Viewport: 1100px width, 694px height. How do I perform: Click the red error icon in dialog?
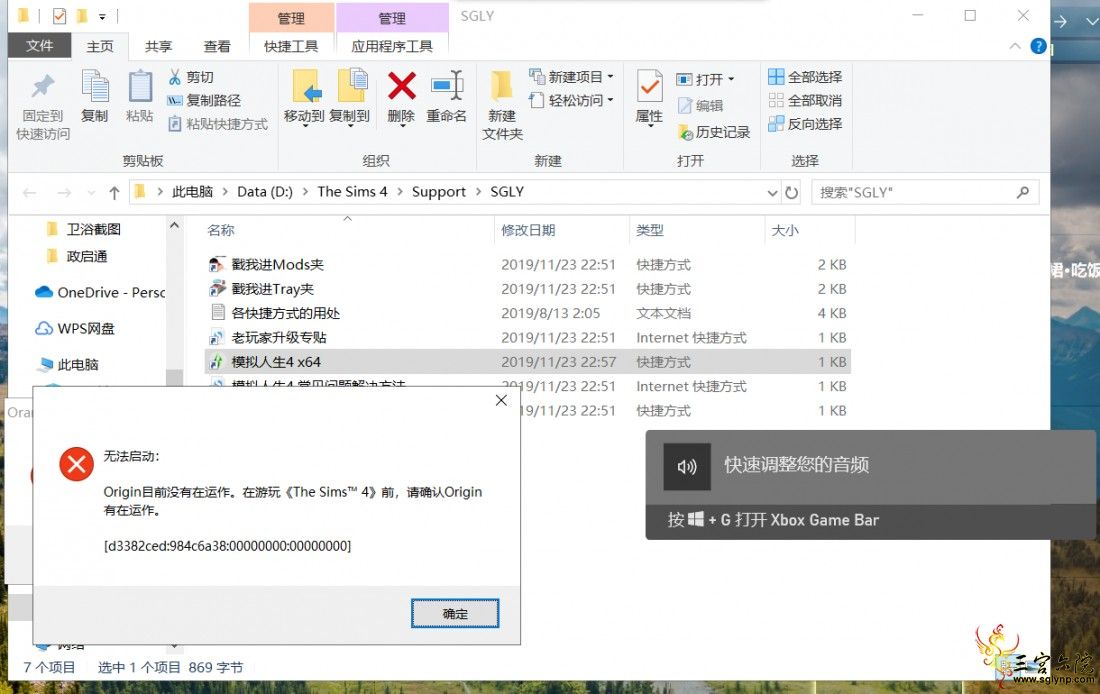(76, 465)
